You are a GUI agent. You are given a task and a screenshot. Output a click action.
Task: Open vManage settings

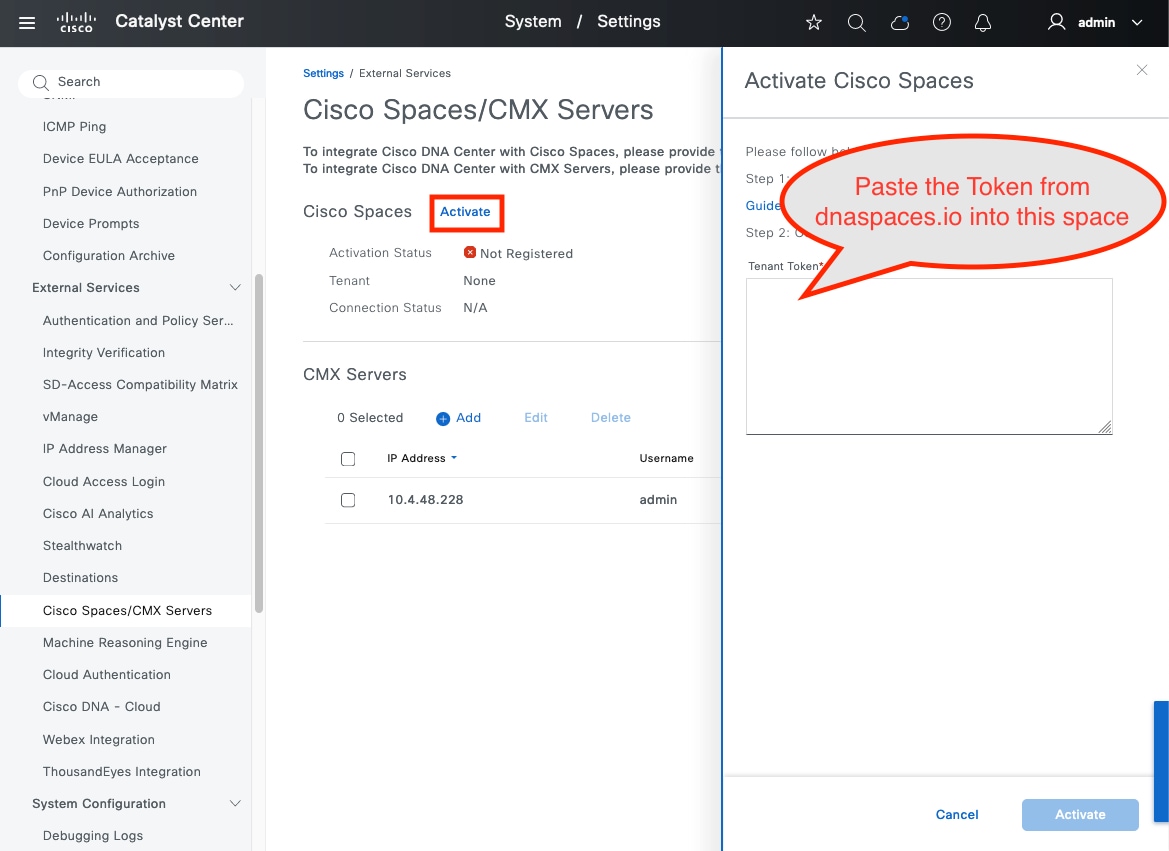point(70,417)
